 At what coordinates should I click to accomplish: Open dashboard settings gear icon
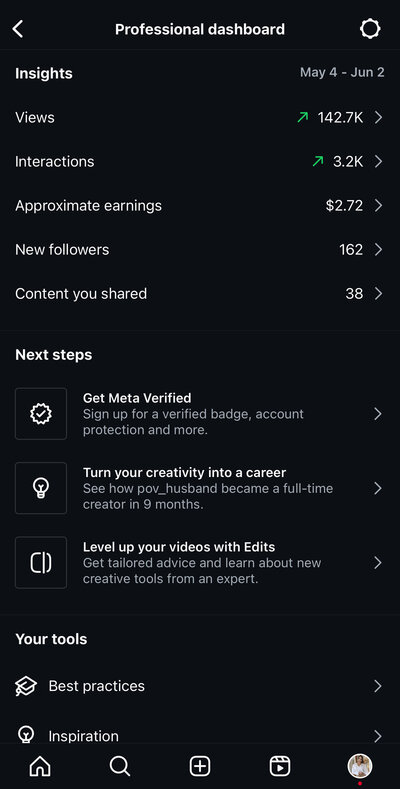[370, 29]
